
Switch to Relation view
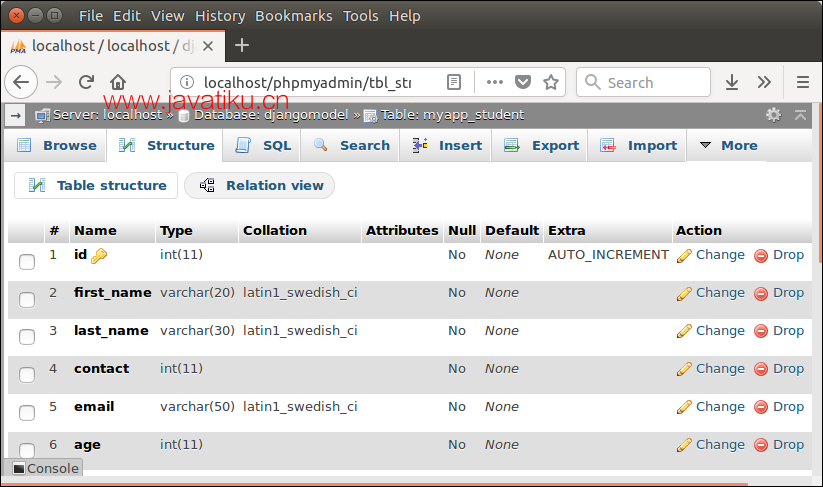pyautogui.click(x=260, y=185)
